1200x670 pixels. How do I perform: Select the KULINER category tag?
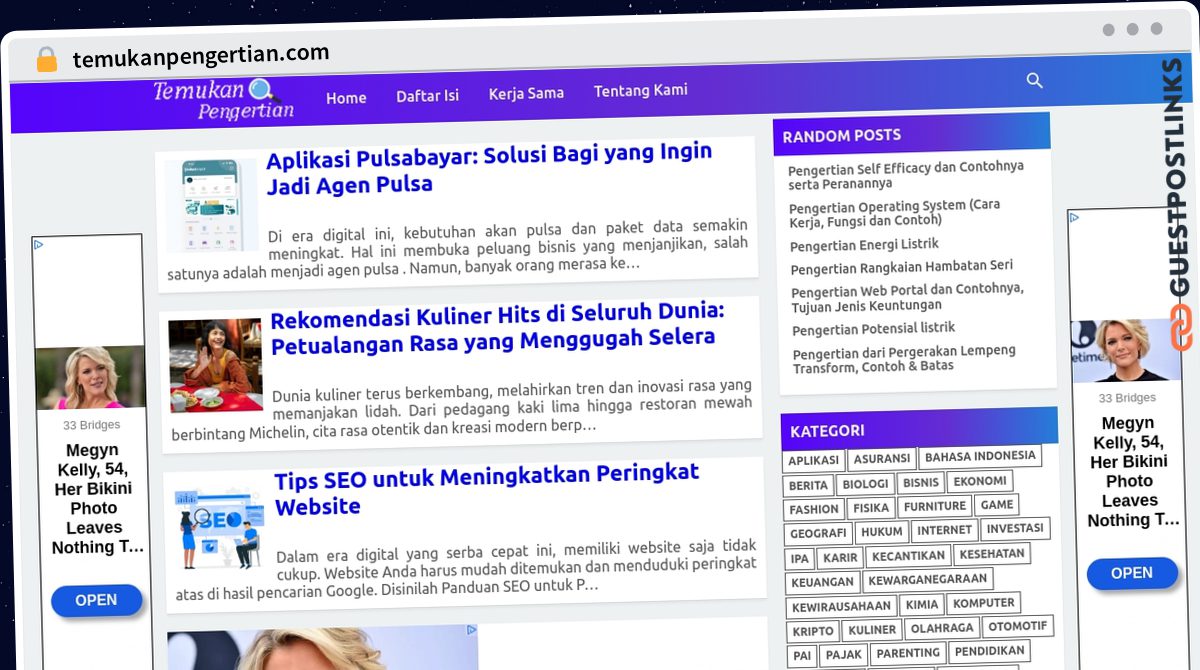(x=872, y=630)
